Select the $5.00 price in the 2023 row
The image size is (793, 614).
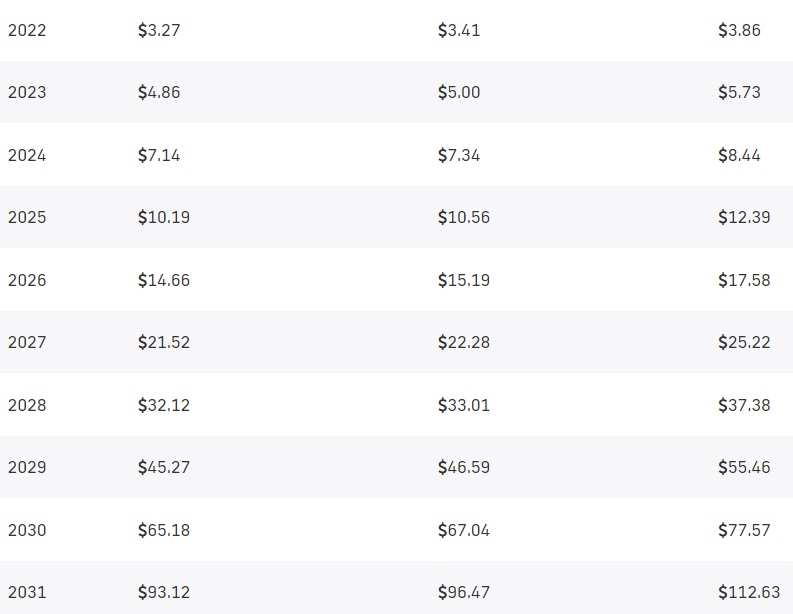(x=459, y=93)
